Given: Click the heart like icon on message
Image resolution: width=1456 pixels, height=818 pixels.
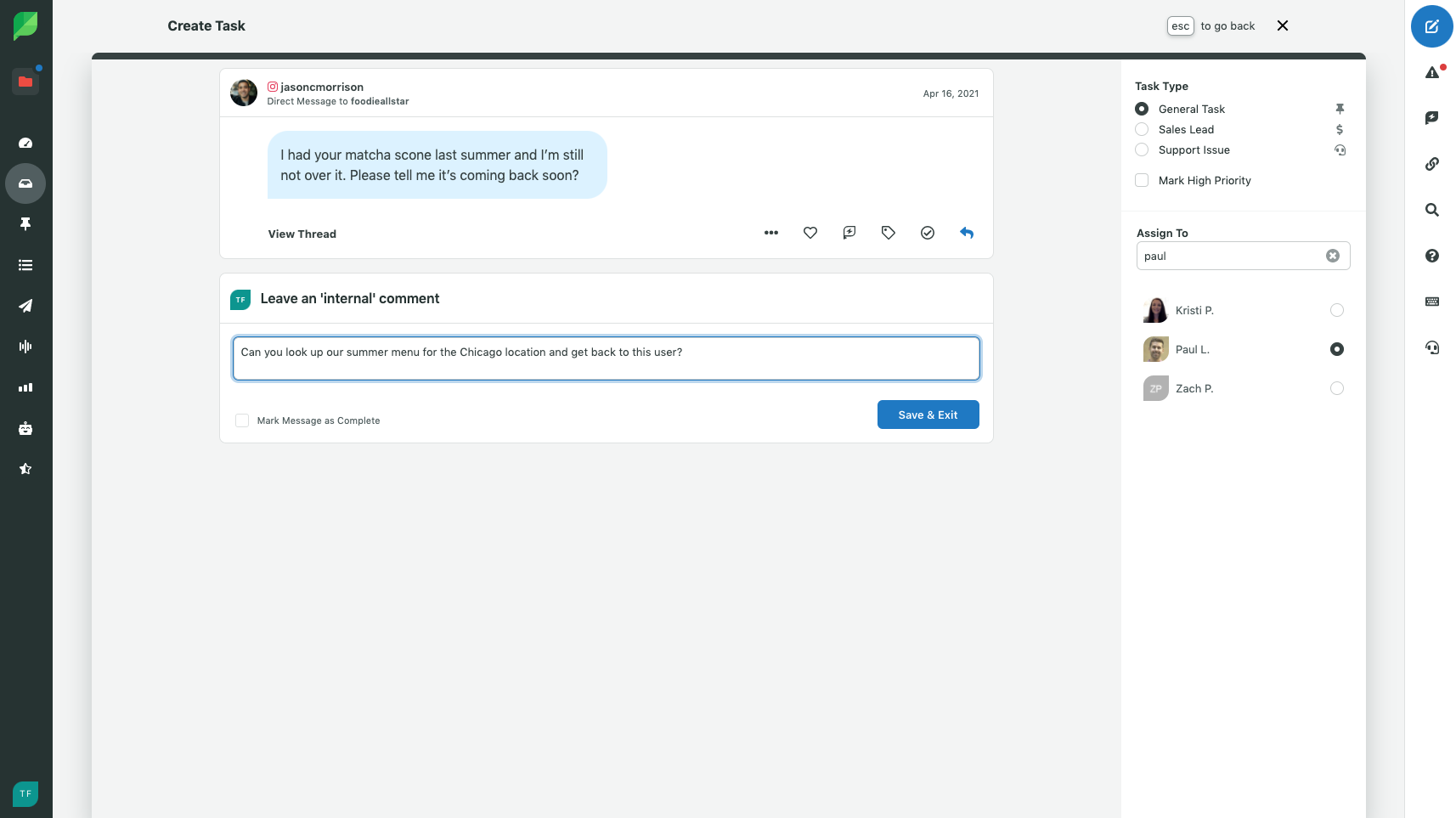Looking at the screenshot, I should [810, 233].
